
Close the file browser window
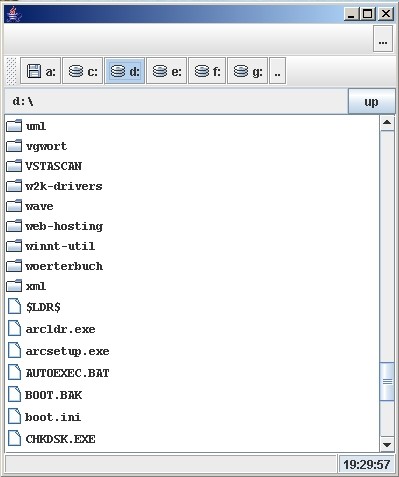coord(386,14)
